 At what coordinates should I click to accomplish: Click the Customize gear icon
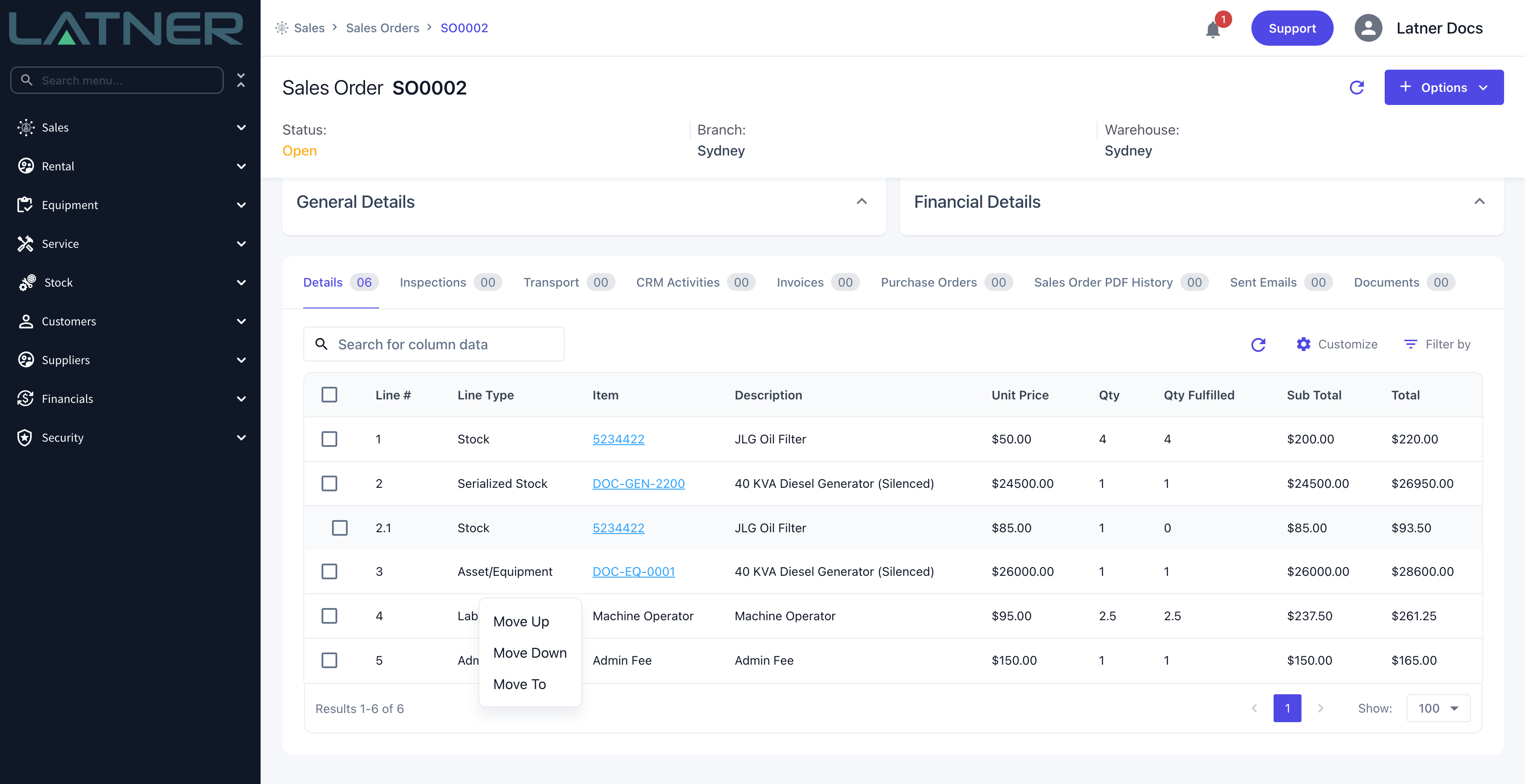[1303, 345]
